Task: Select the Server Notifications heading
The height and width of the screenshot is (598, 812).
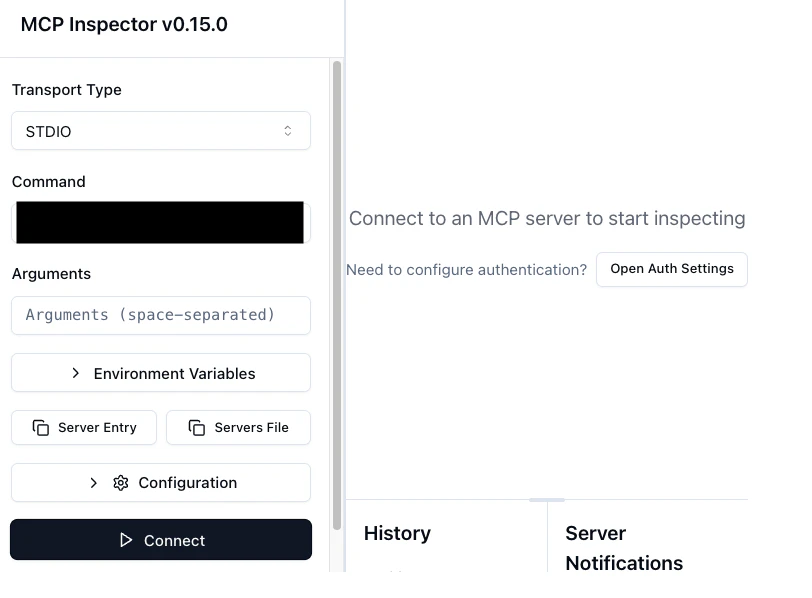Action: click(624, 548)
